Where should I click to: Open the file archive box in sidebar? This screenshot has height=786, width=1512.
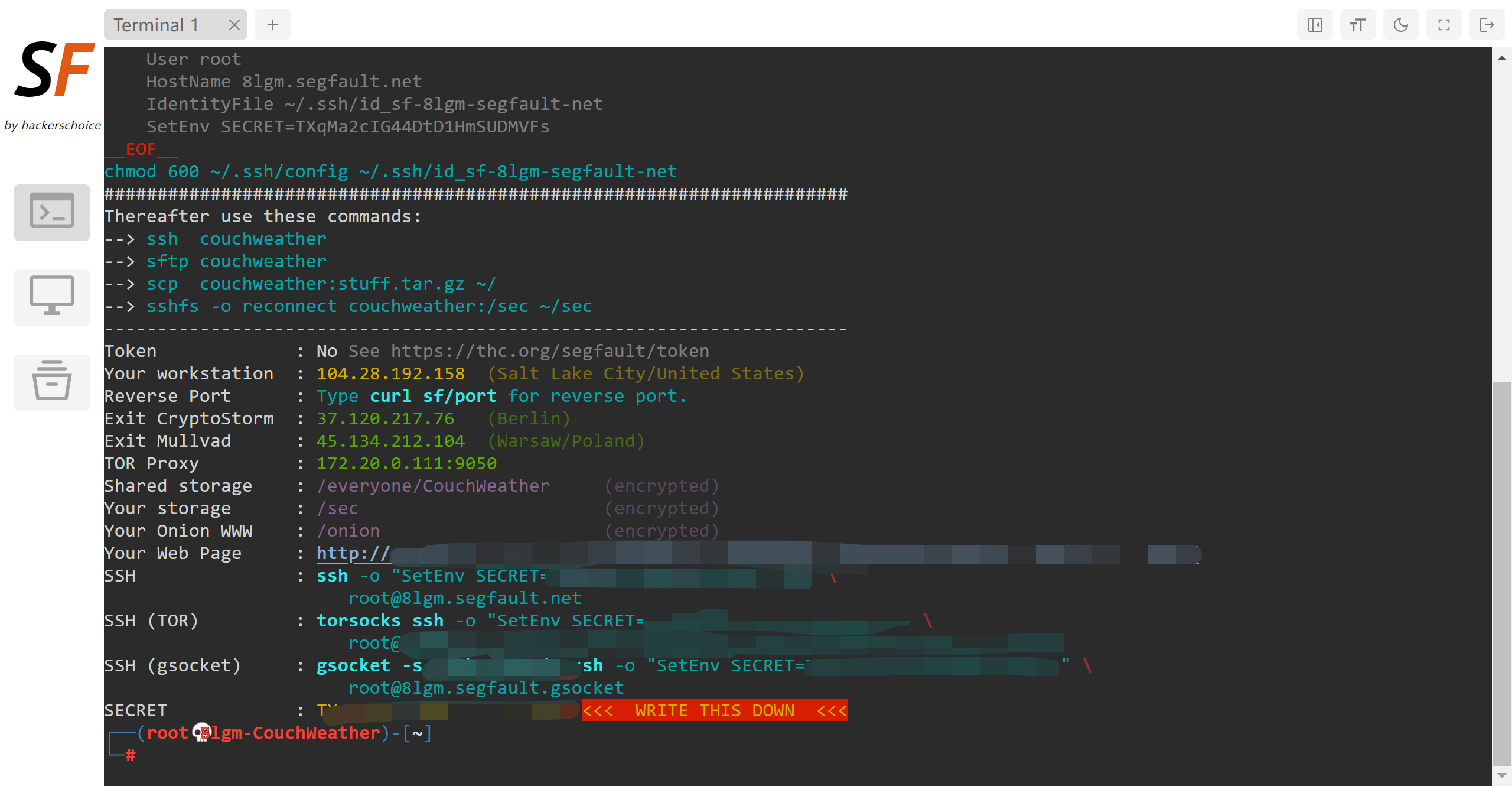click(x=52, y=382)
